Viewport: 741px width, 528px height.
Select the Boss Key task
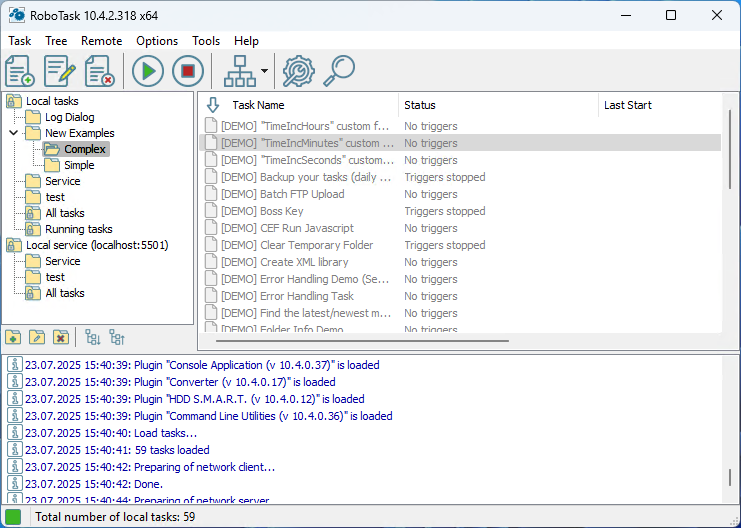(x=460, y=211)
